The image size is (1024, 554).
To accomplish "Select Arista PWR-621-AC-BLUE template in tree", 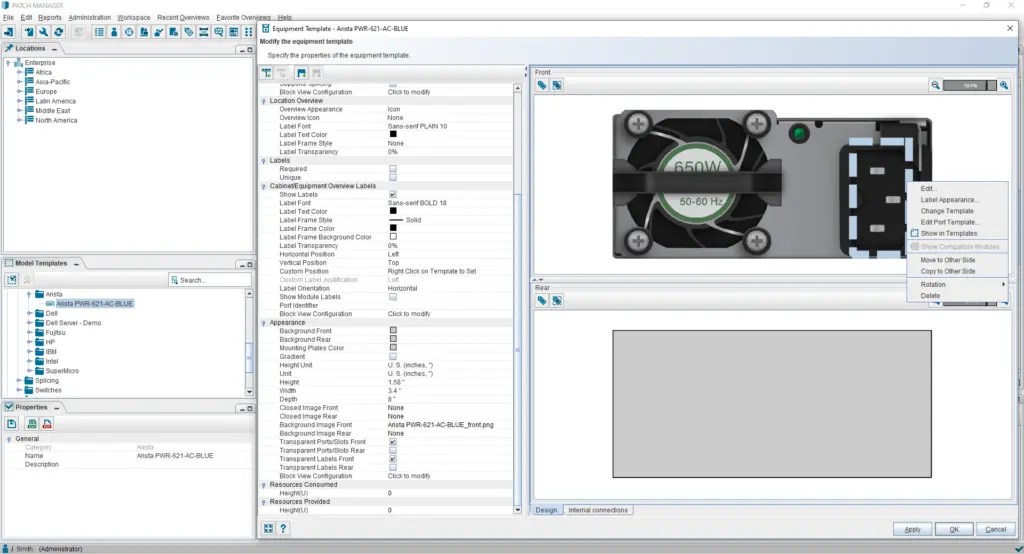I will coord(94,304).
